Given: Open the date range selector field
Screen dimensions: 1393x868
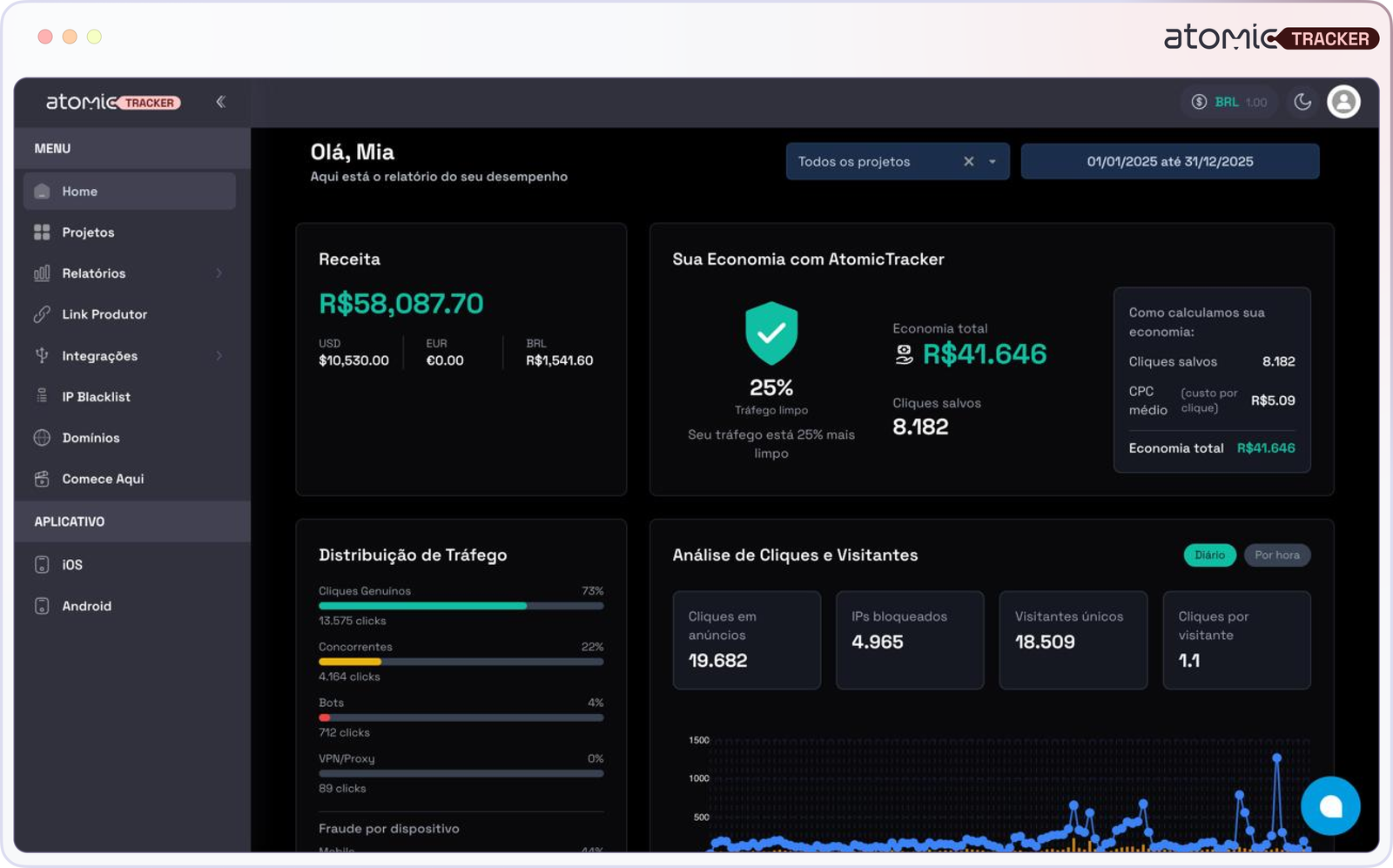Looking at the screenshot, I should pos(1169,162).
